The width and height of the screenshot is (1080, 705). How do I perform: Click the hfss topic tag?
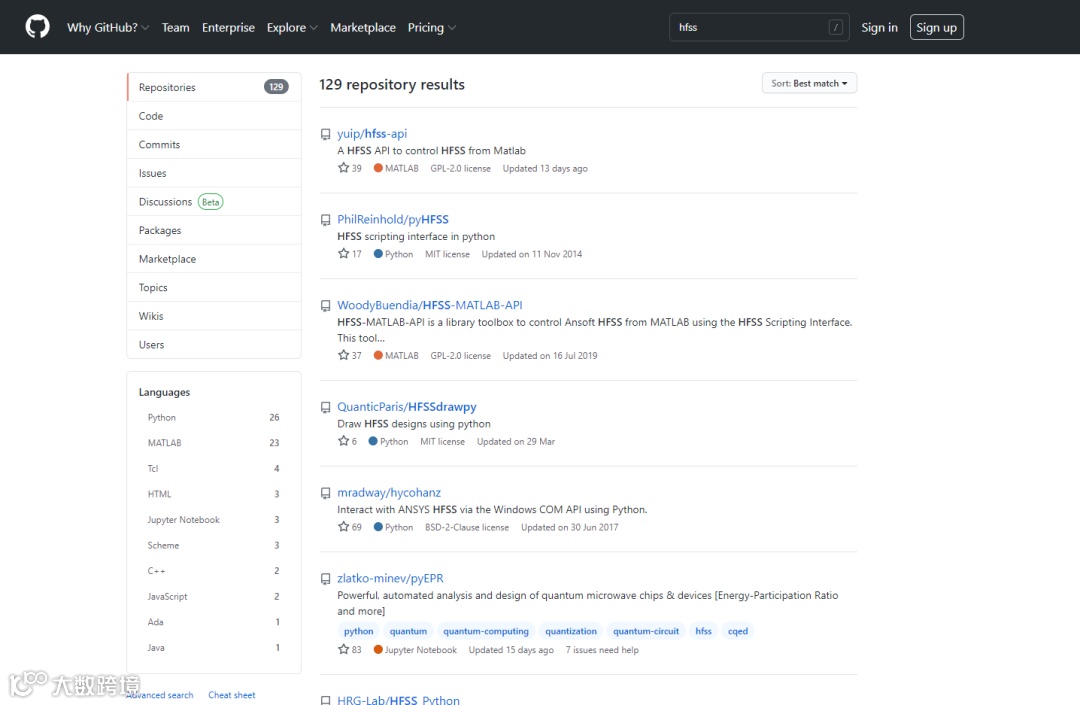point(703,631)
